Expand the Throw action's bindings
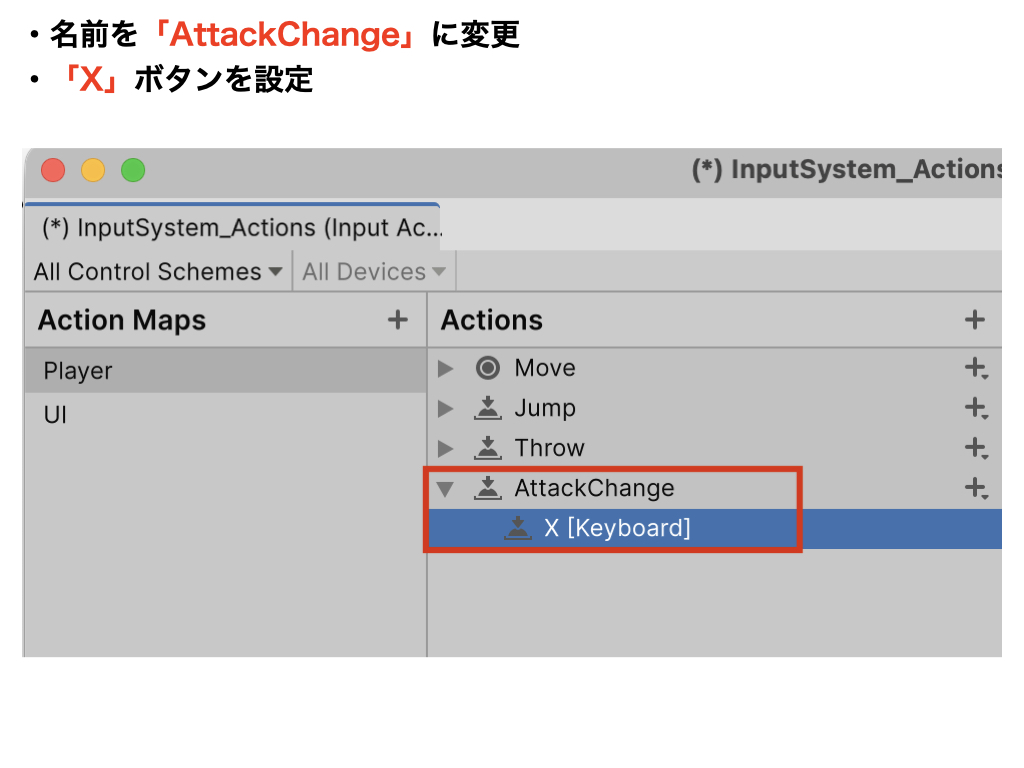 click(445, 449)
